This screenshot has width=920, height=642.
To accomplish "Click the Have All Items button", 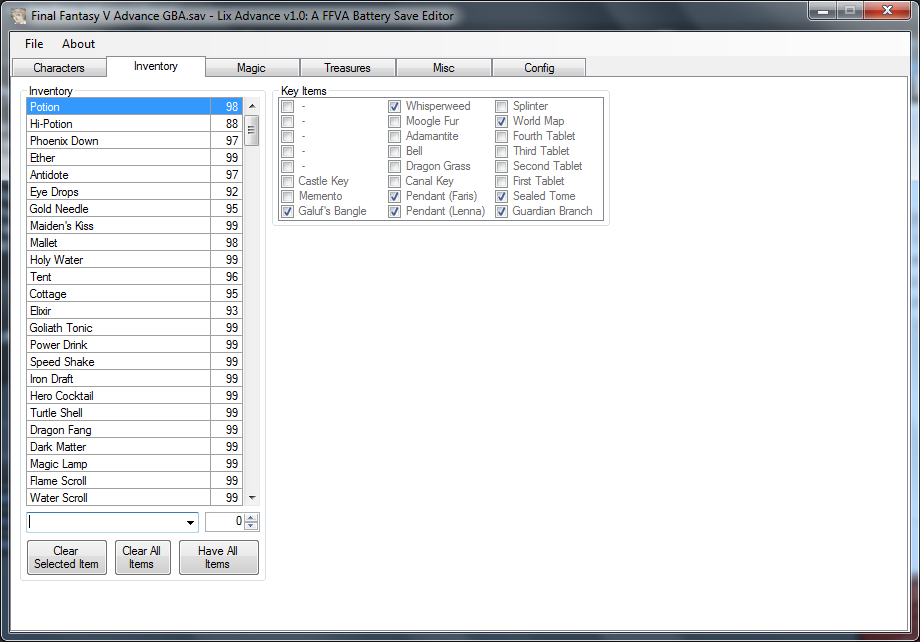I will pos(218,557).
